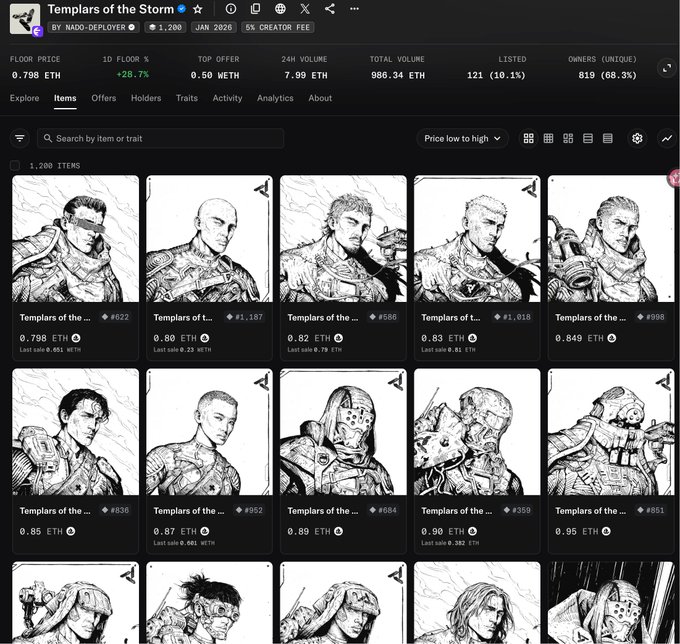The width and height of the screenshot is (680, 644).
Task: Select the large grid view icon
Action: coord(528,138)
